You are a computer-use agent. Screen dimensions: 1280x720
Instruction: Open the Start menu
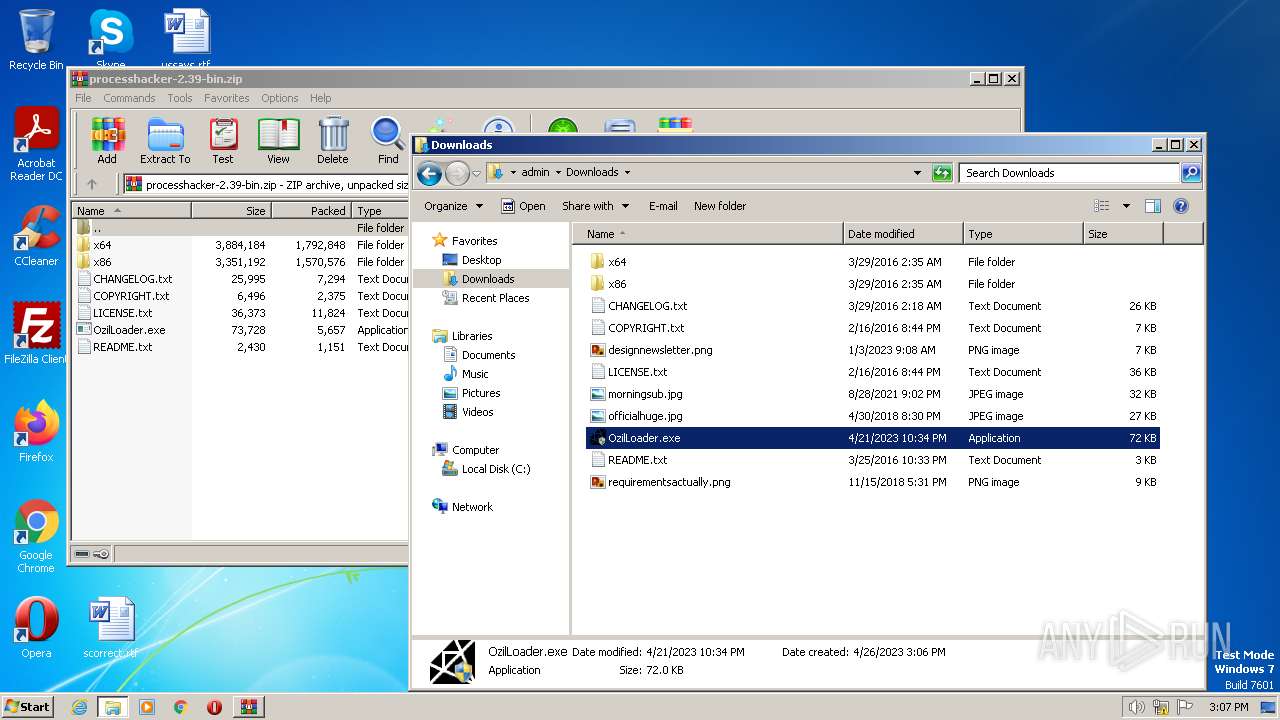point(27,707)
